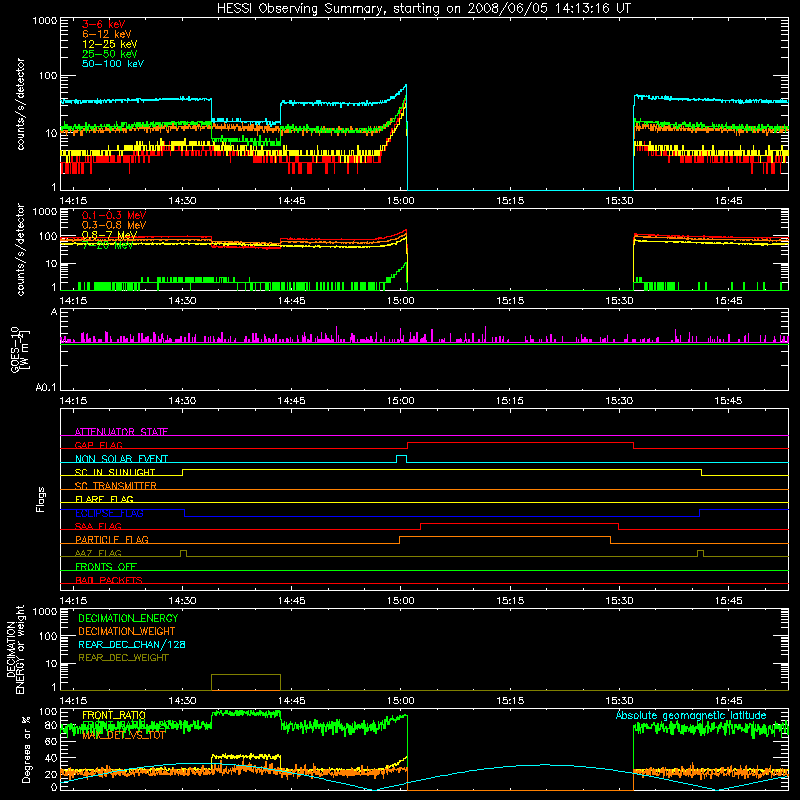The height and width of the screenshot is (800, 800).
Task: Select the Absolute geomagnetic latitude label
Action: pos(691,715)
